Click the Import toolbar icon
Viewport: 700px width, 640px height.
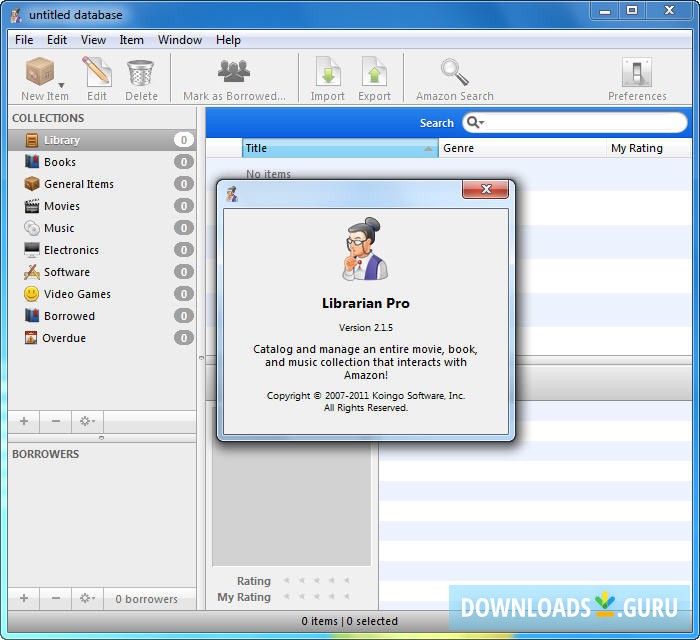(x=327, y=73)
